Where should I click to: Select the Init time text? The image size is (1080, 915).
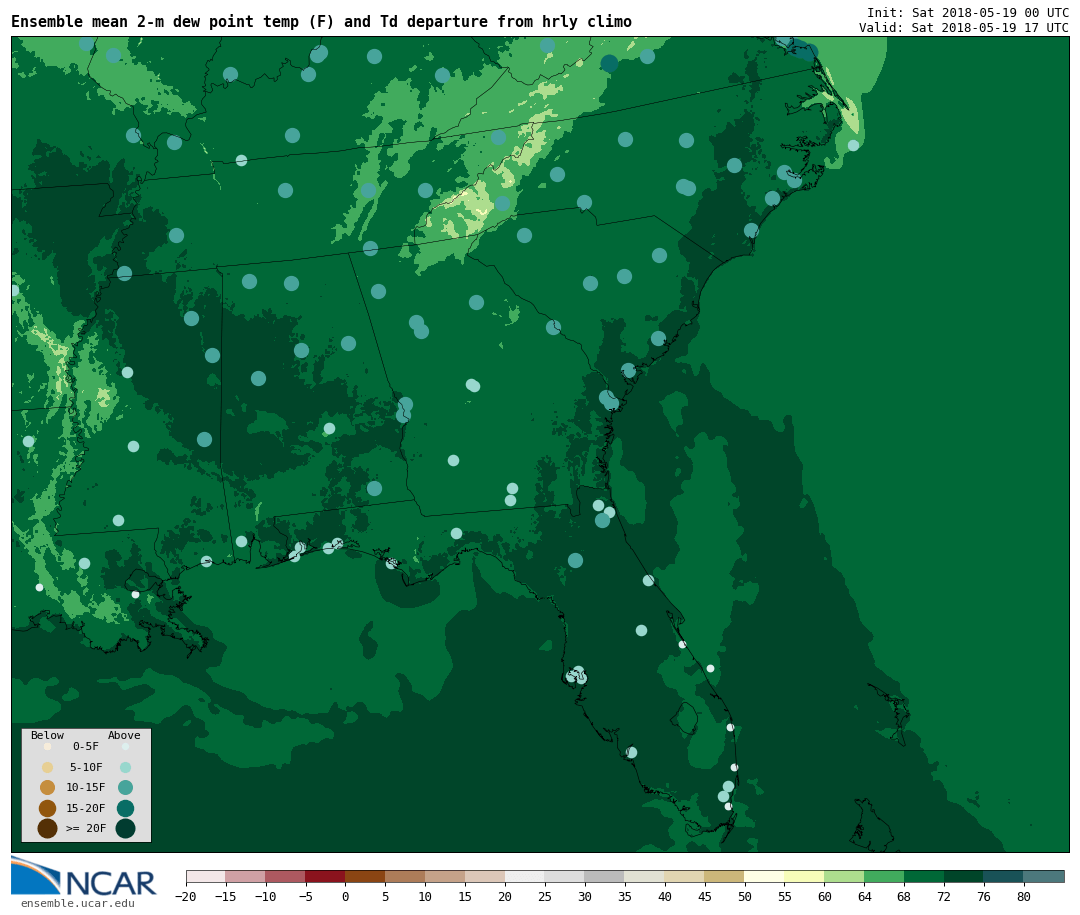click(x=968, y=12)
